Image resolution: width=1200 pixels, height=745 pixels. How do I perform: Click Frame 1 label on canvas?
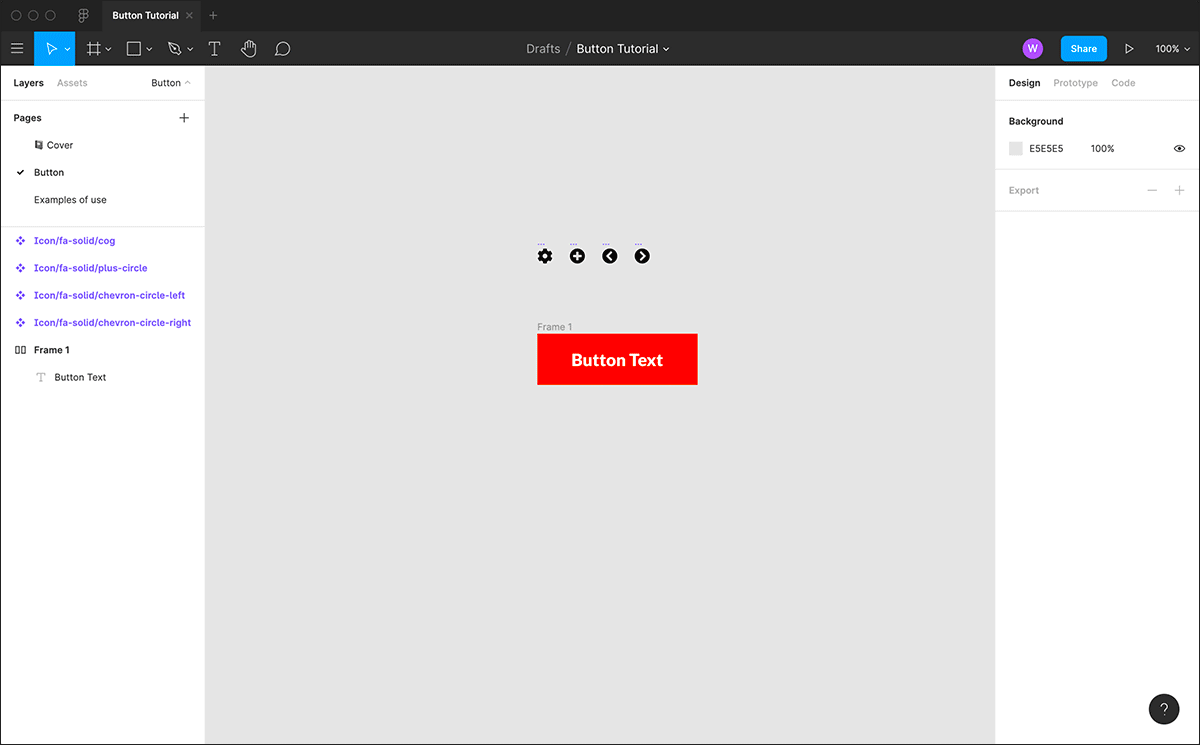click(x=554, y=327)
